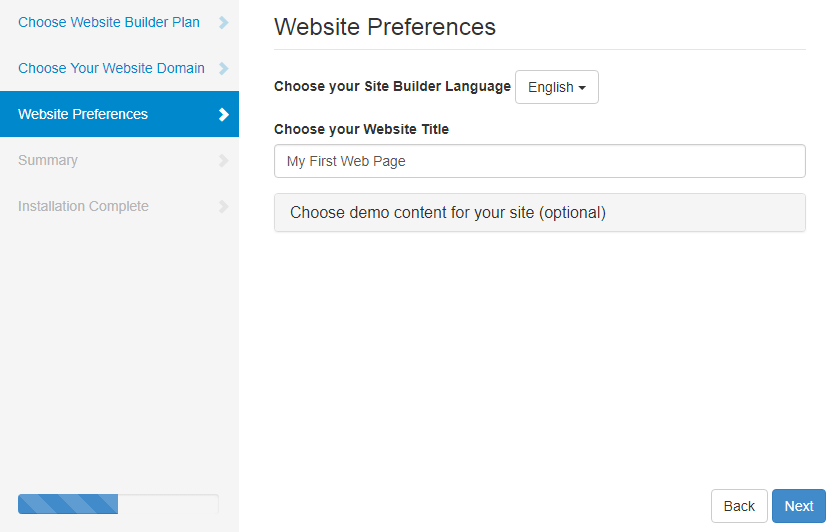Select Installation Complete step in sidebar
This screenshot has width=834, height=532.
(84, 206)
